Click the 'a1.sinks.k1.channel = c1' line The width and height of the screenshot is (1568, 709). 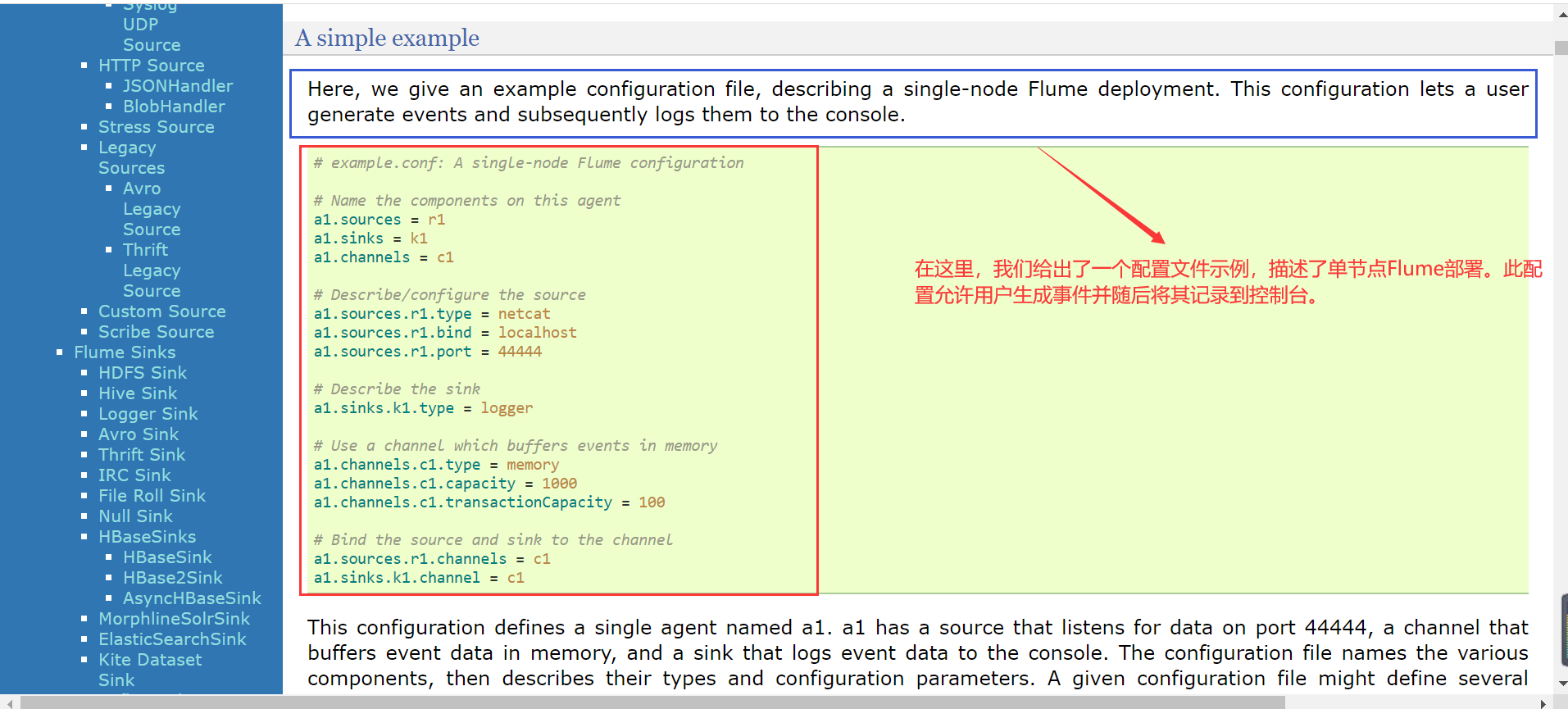pos(419,578)
